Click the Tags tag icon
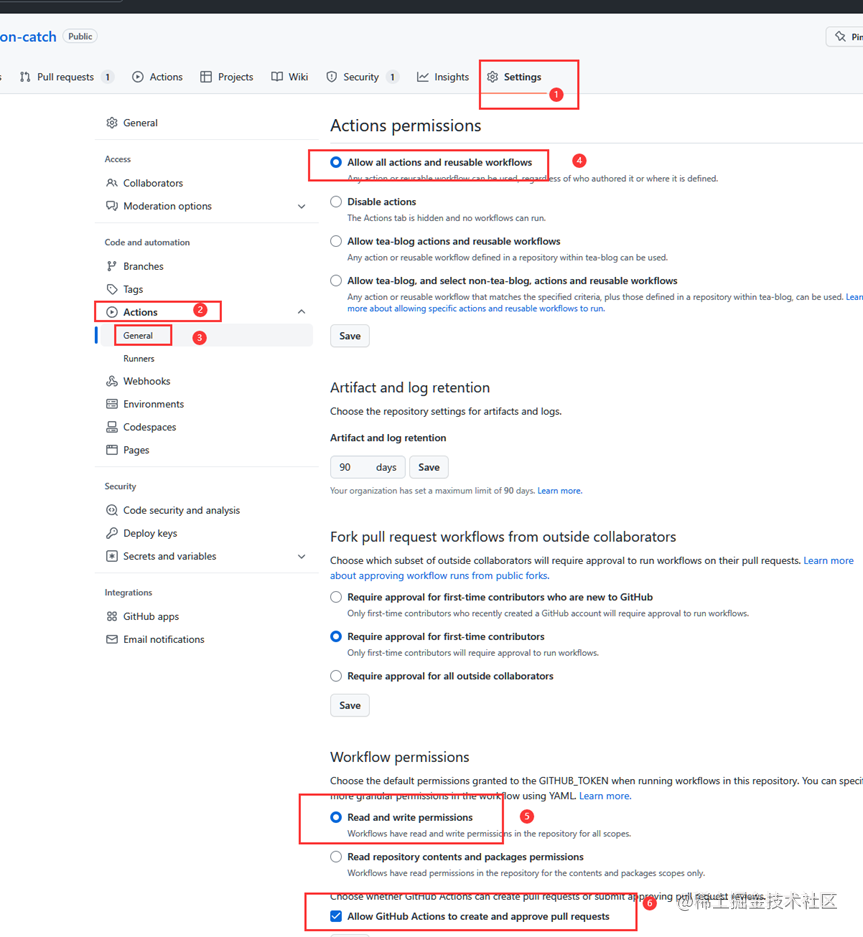 (x=112, y=289)
